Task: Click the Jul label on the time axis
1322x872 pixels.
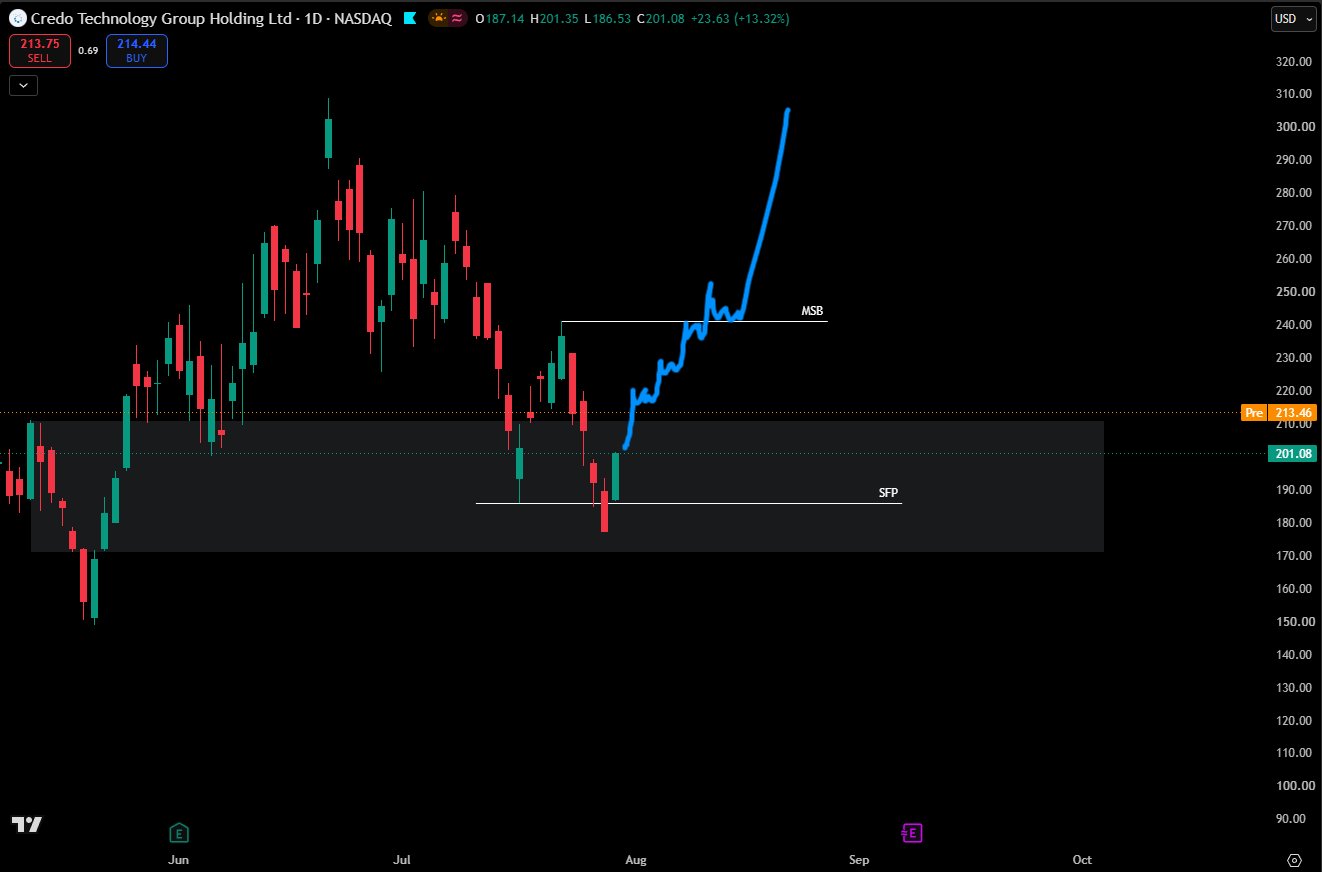Action: [402, 860]
